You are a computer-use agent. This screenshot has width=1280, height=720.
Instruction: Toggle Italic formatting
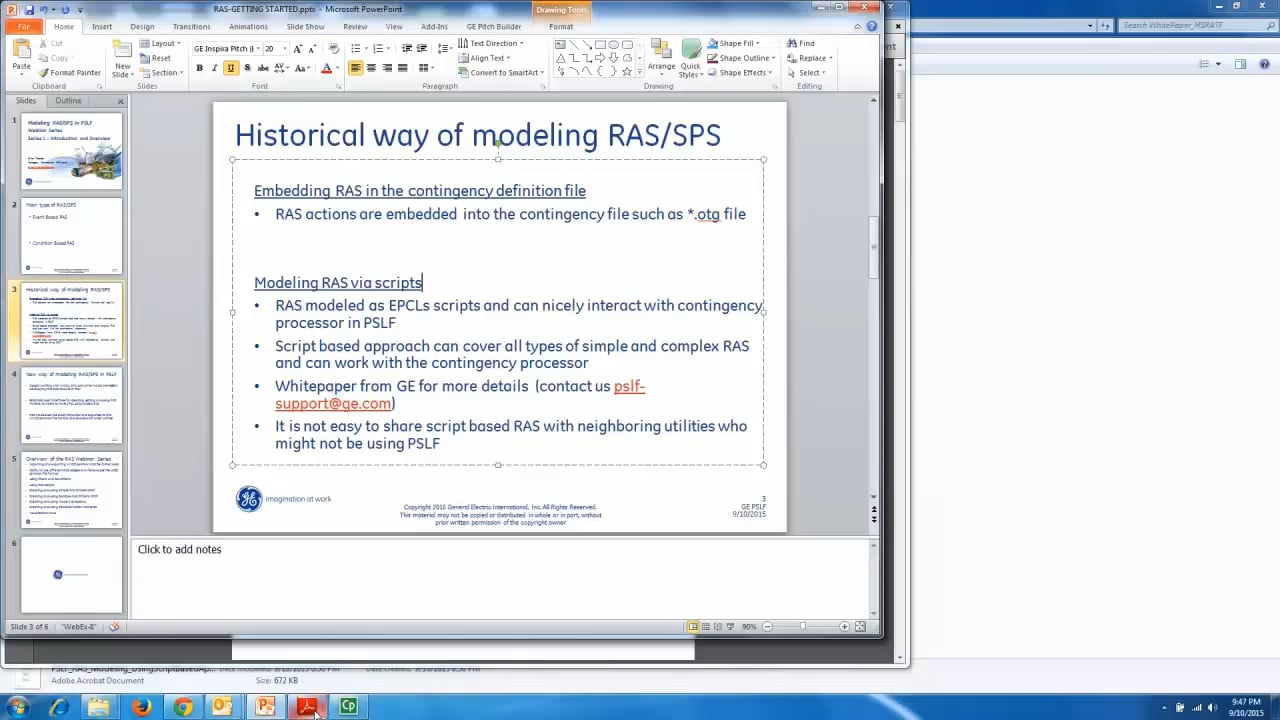(215, 68)
